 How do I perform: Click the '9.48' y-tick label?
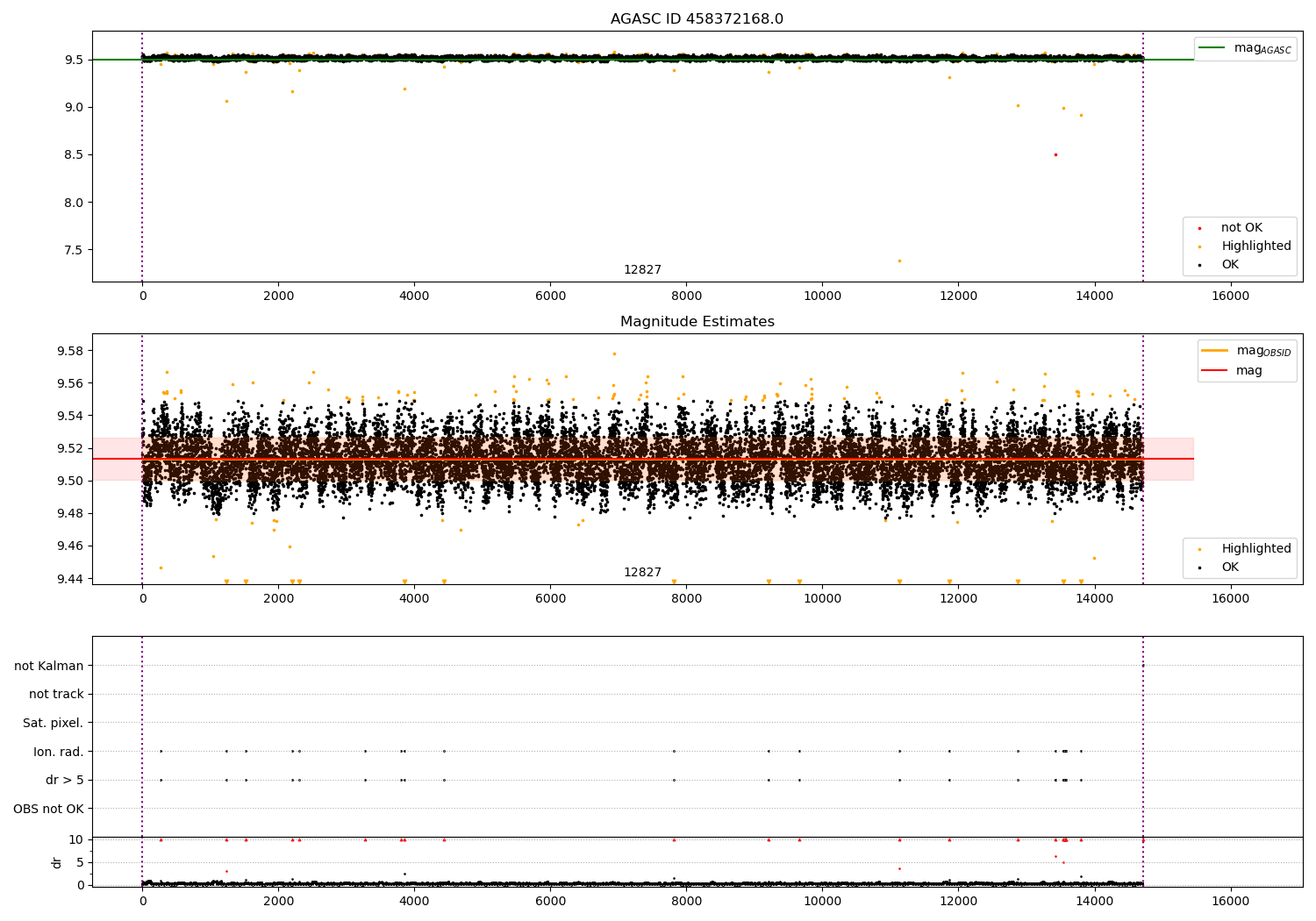click(x=70, y=513)
